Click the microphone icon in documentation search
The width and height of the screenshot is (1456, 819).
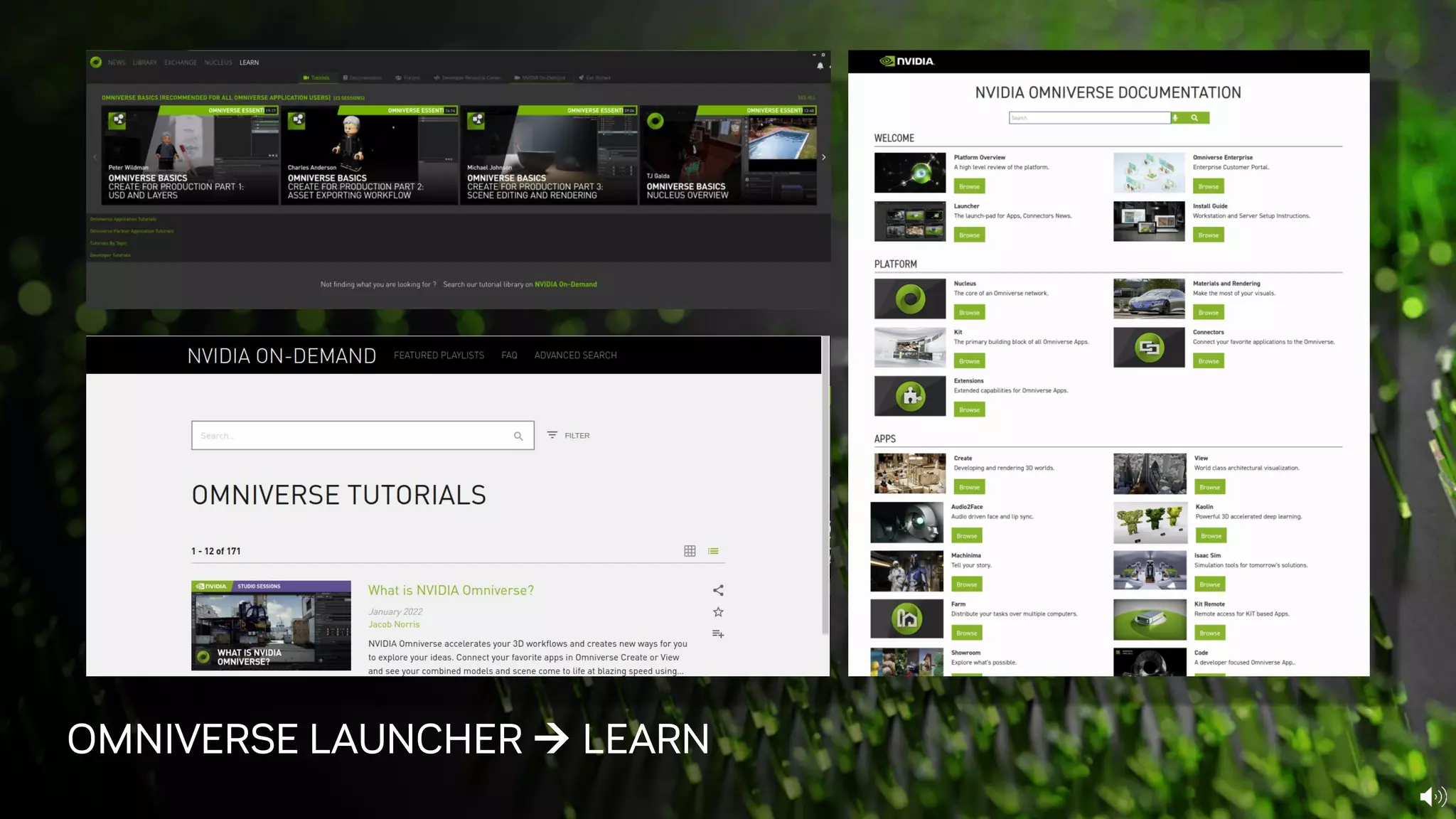[1176, 118]
